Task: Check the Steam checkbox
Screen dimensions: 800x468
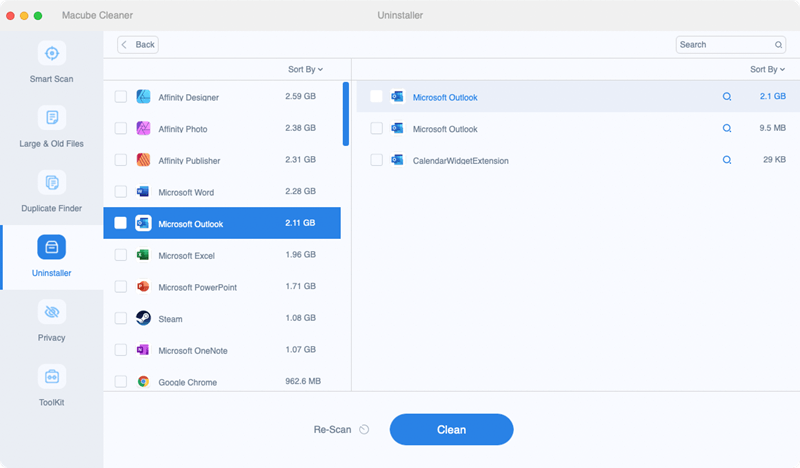Action: [x=121, y=318]
